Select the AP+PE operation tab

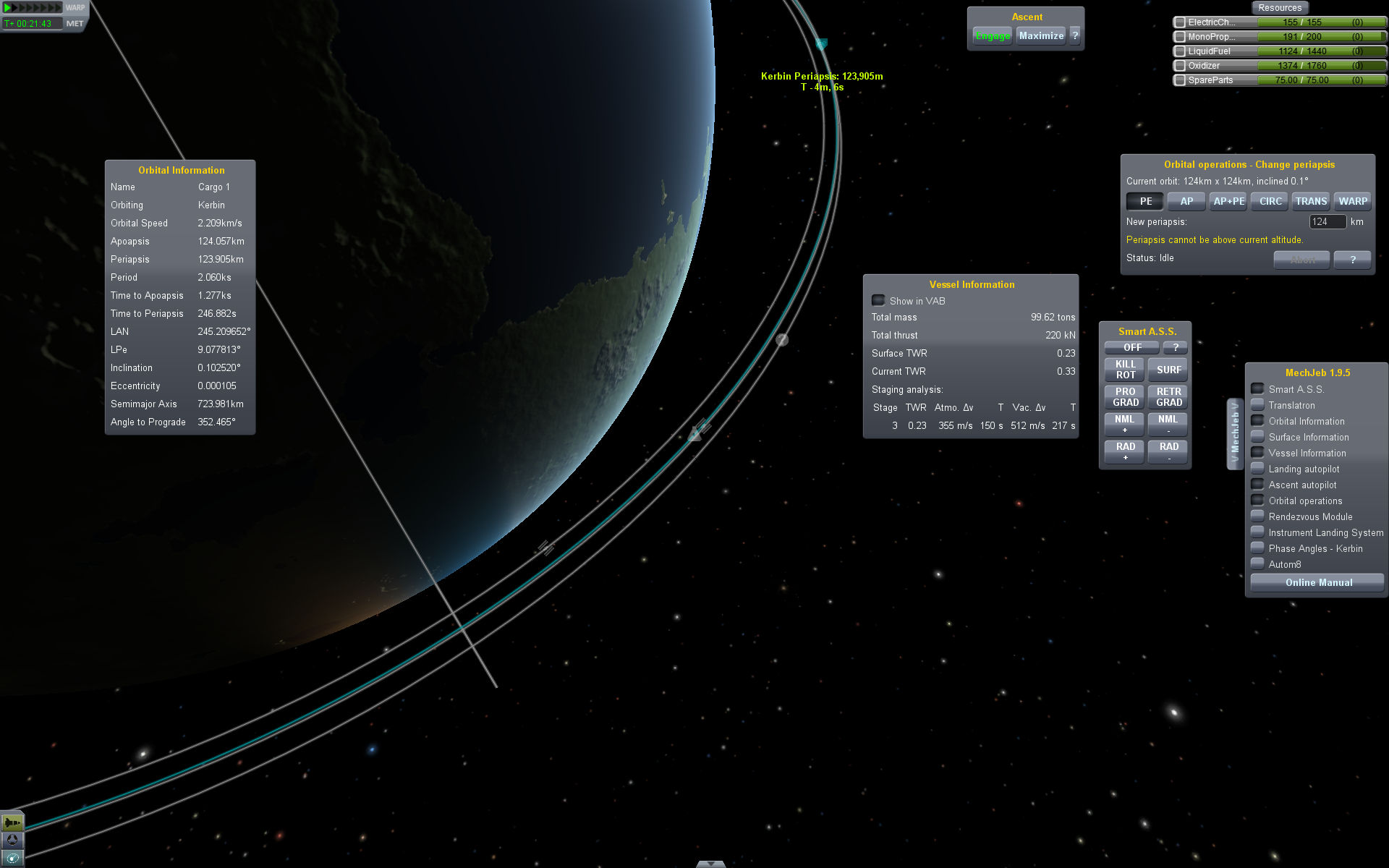click(1228, 202)
